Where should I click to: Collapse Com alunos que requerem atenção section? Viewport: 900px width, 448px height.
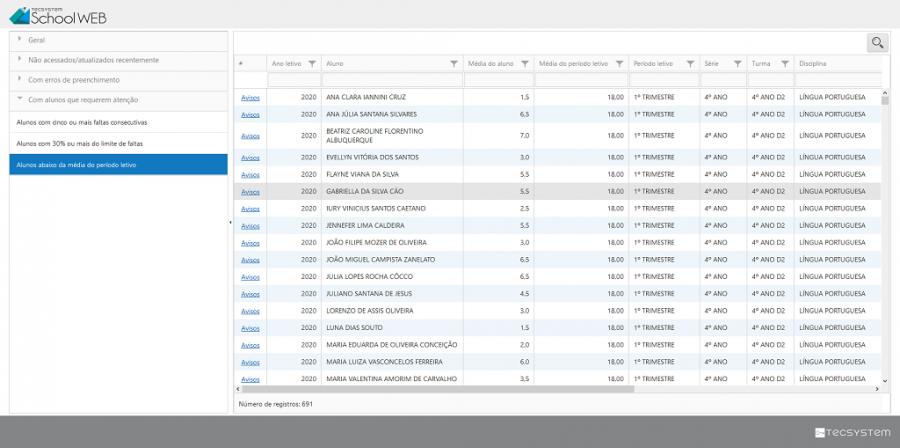tap(82, 100)
